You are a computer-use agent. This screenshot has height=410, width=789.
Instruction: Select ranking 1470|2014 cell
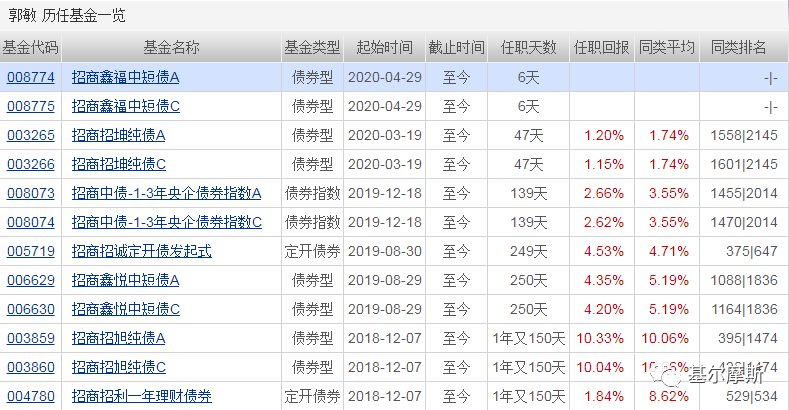pos(744,222)
